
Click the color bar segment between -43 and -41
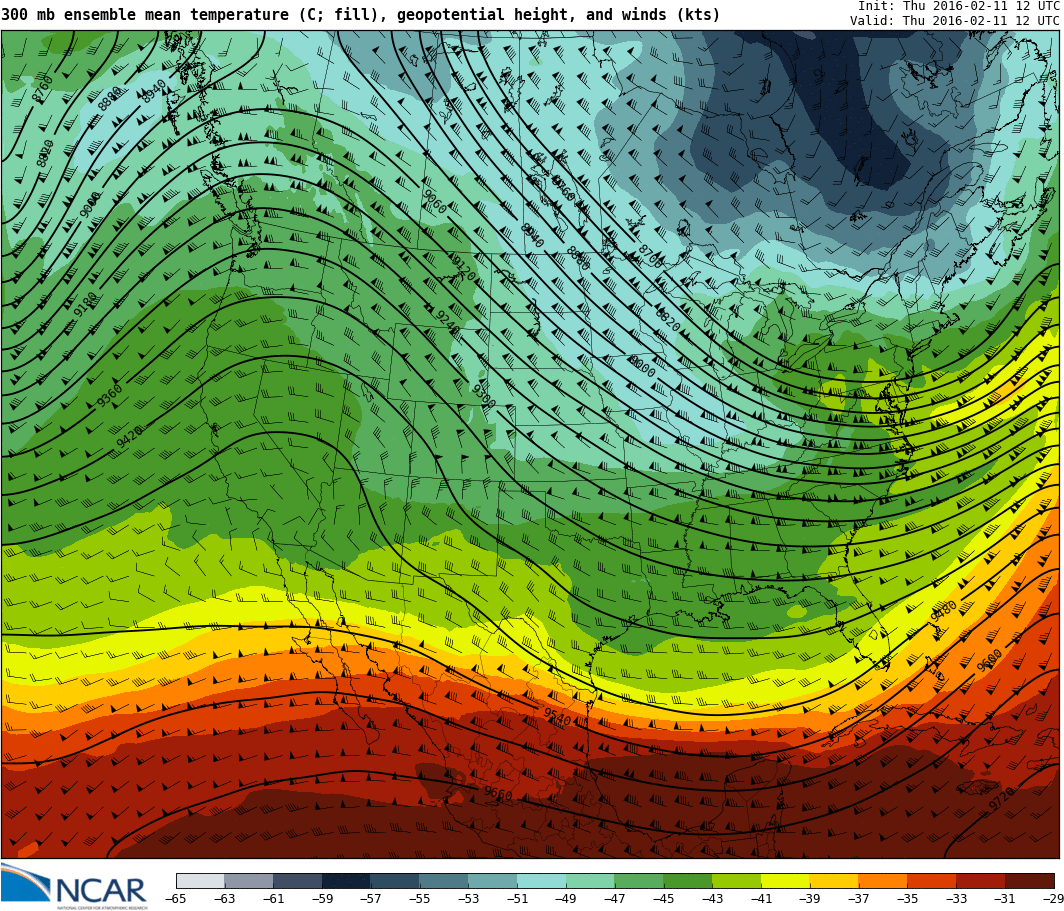tap(737, 880)
